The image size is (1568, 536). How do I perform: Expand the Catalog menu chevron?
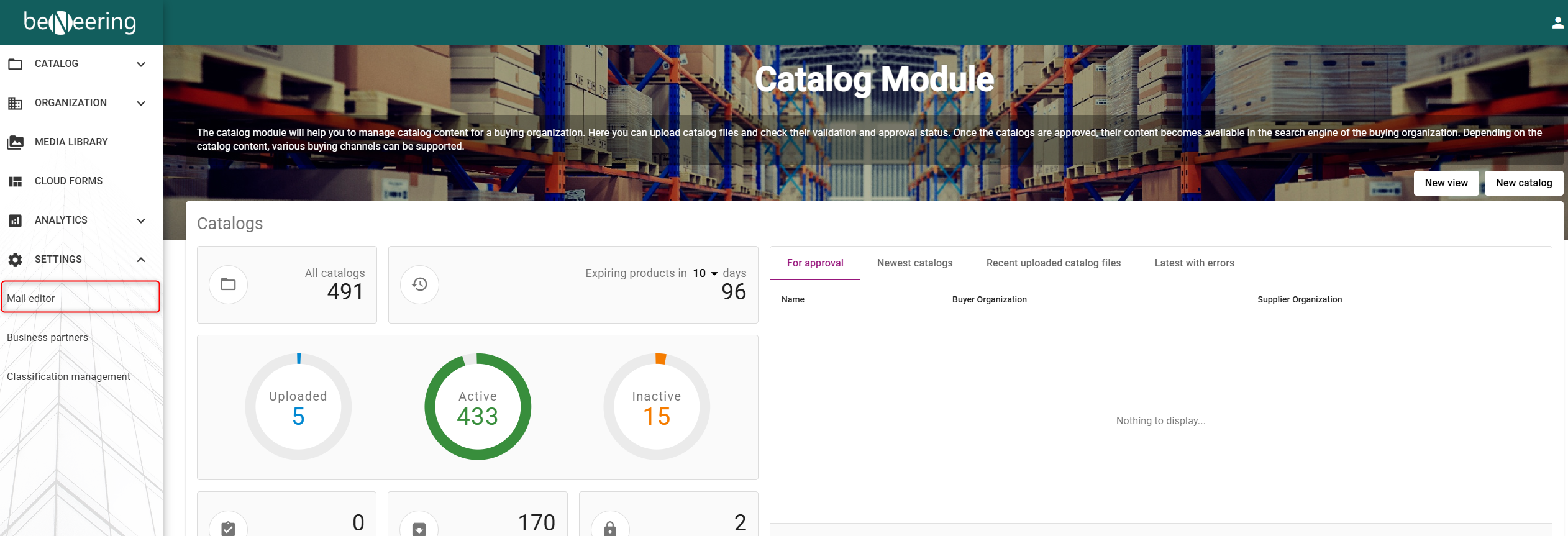pyautogui.click(x=141, y=64)
